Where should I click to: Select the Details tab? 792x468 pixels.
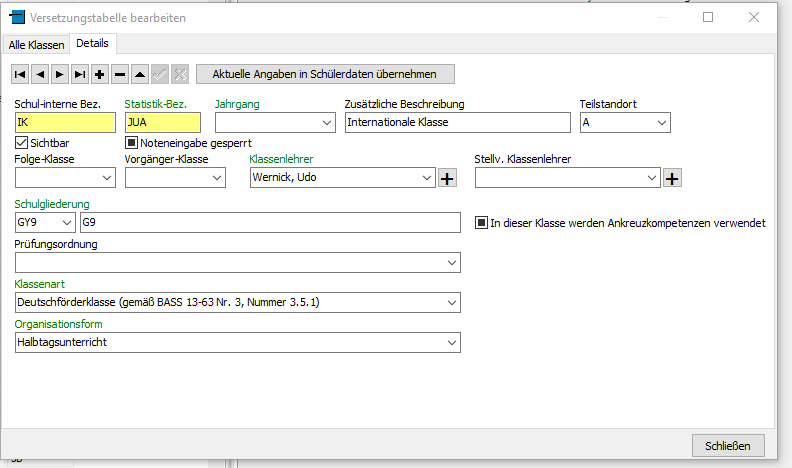pos(93,44)
